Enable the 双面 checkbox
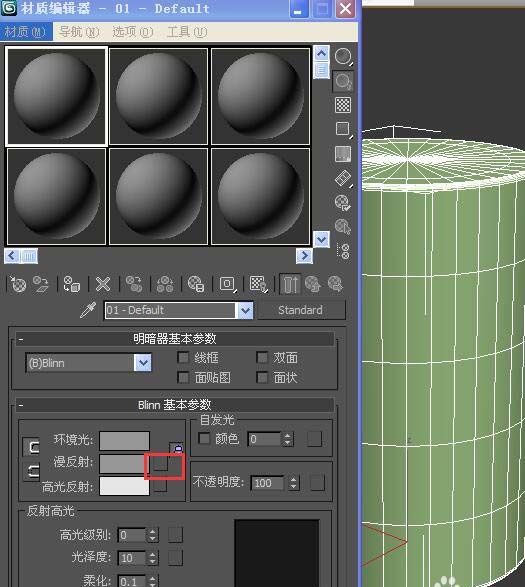525x587 pixels. [x=262, y=358]
